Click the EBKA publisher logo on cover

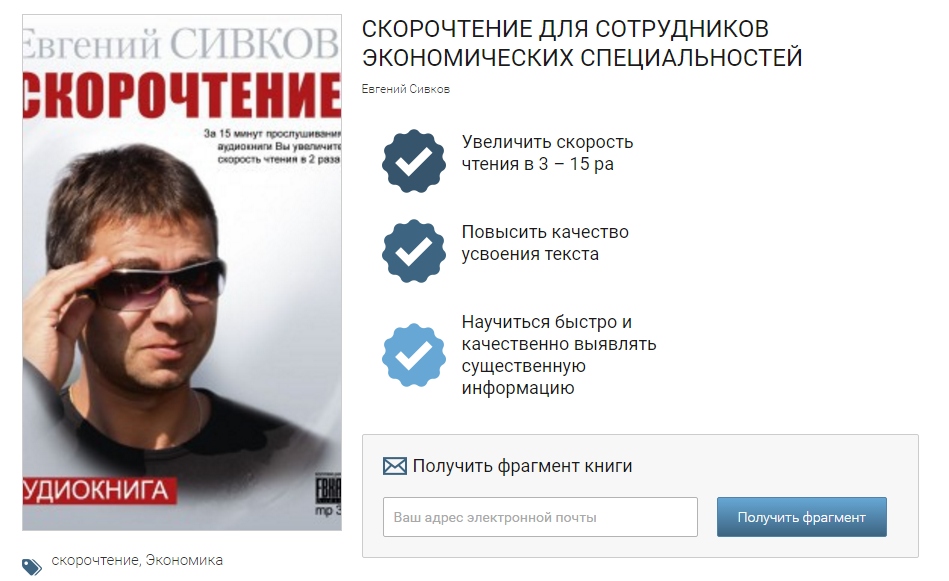click(x=329, y=490)
